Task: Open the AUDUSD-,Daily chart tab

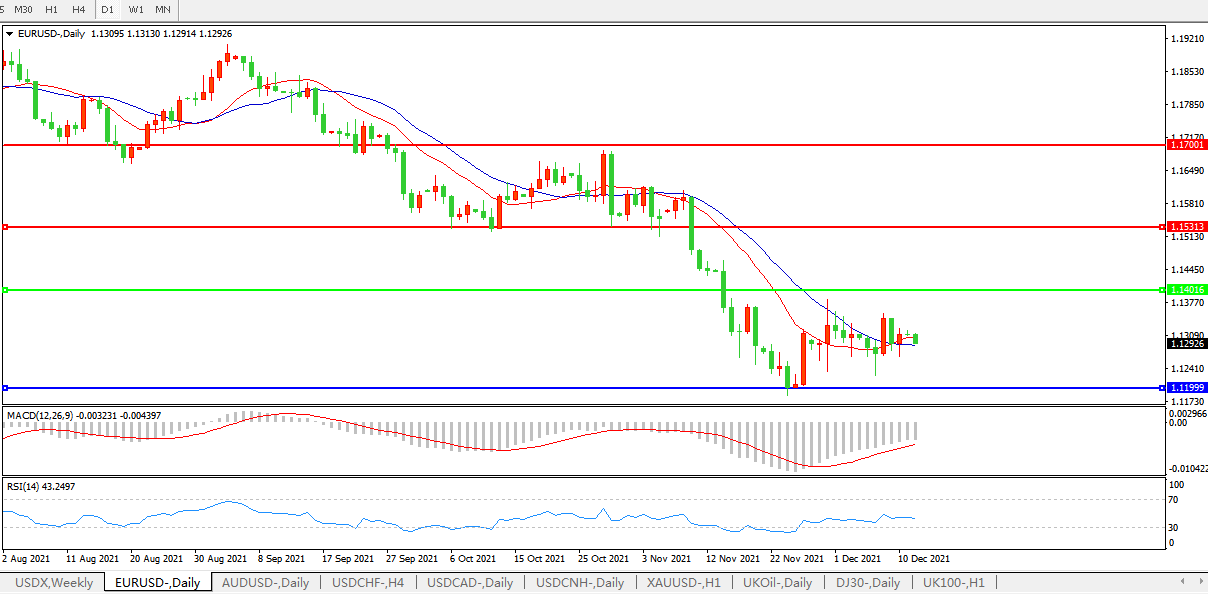Action: pyautogui.click(x=265, y=582)
